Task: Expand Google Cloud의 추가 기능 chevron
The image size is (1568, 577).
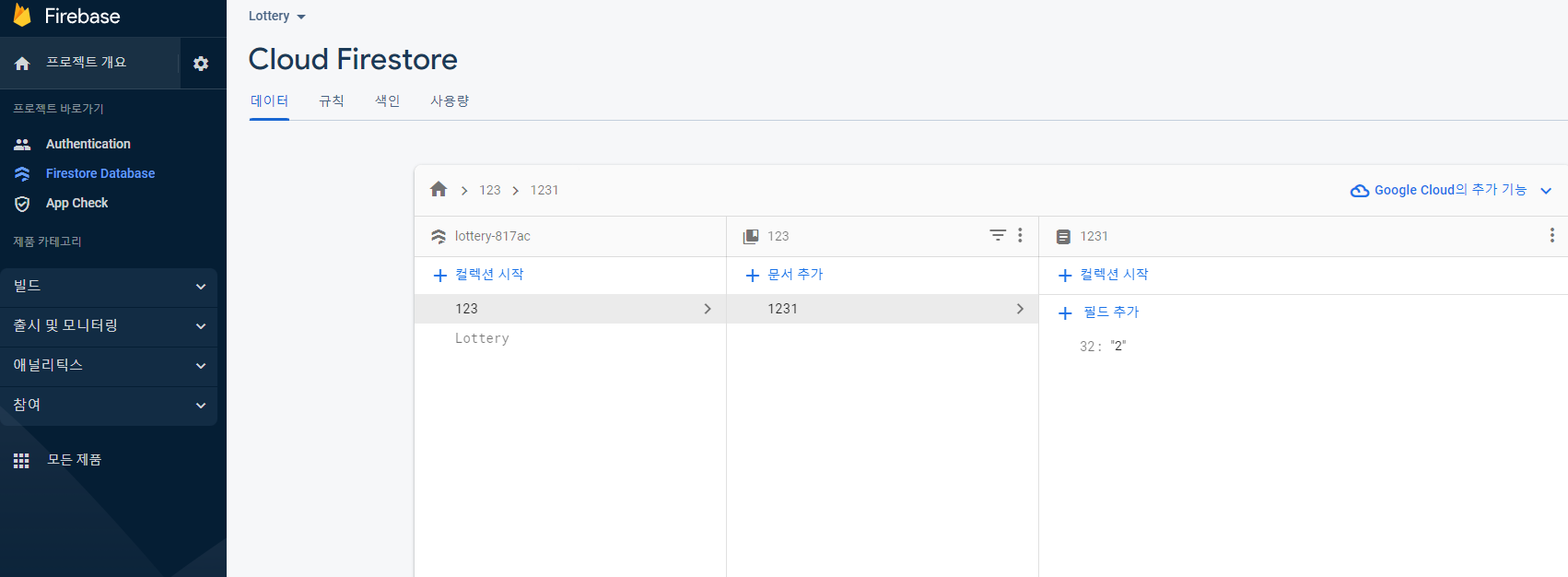Action: [x=1546, y=191]
